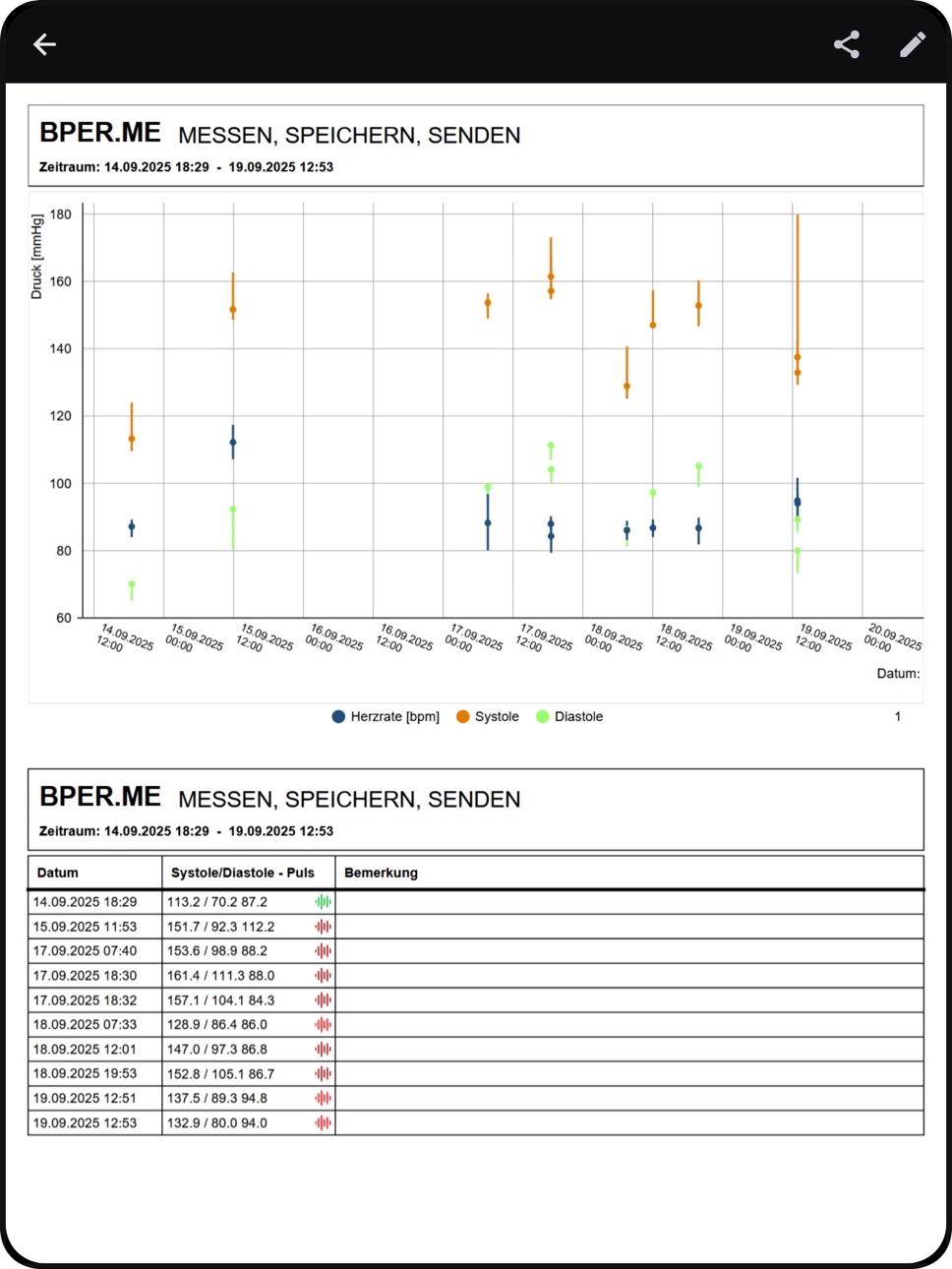Click red pulse icon in 18.09.2025 12:01 row
This screenshot has width=952, height=1269.
(323, 1050)
